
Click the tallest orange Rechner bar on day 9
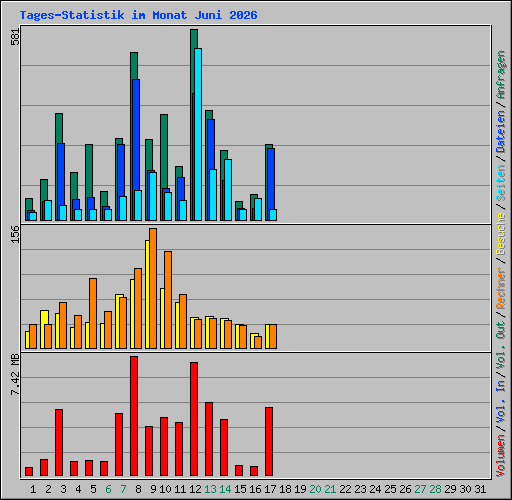153,288
